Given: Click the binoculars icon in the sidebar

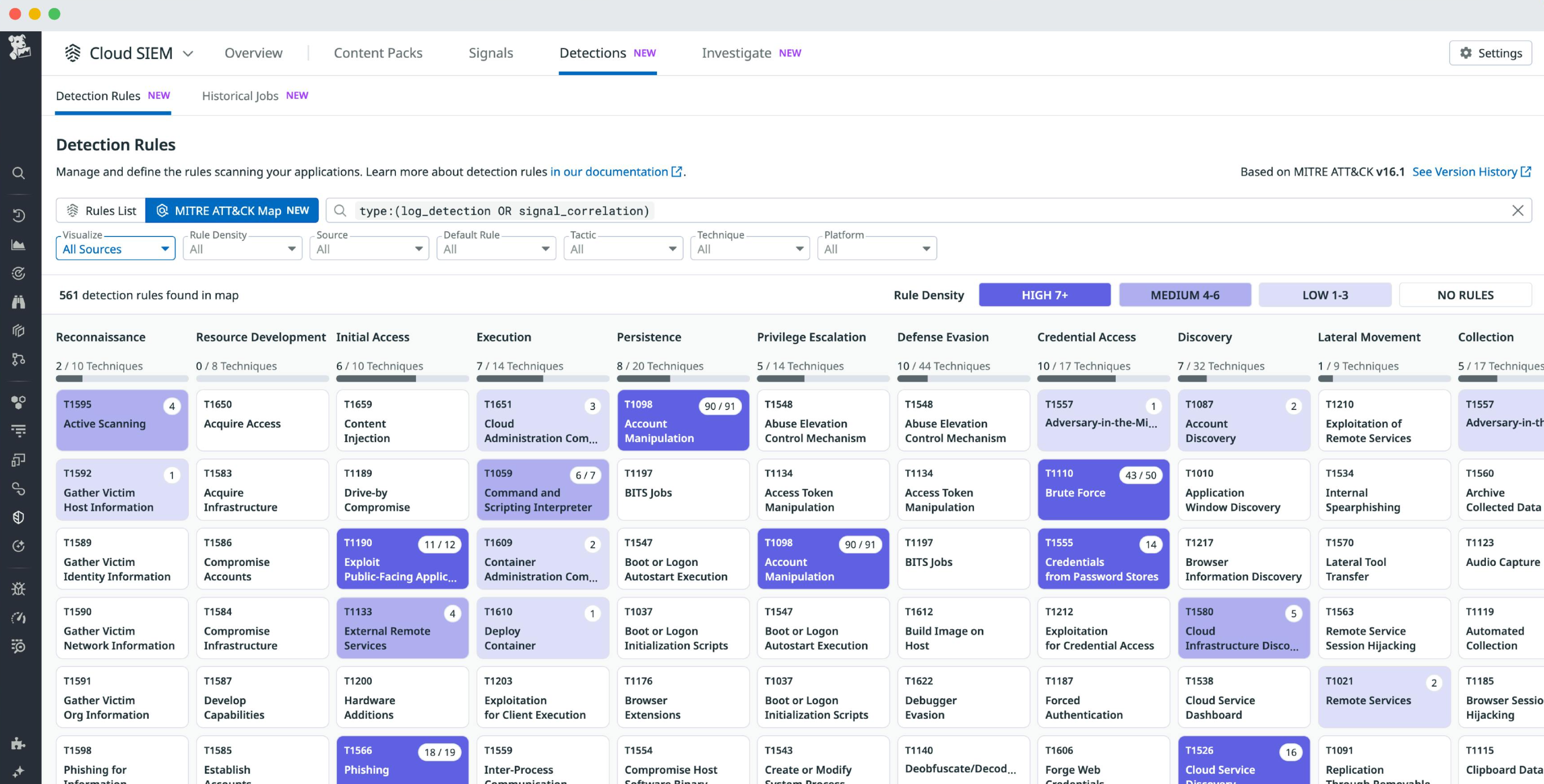Looking at the screenshot, I should coord(19,301).
